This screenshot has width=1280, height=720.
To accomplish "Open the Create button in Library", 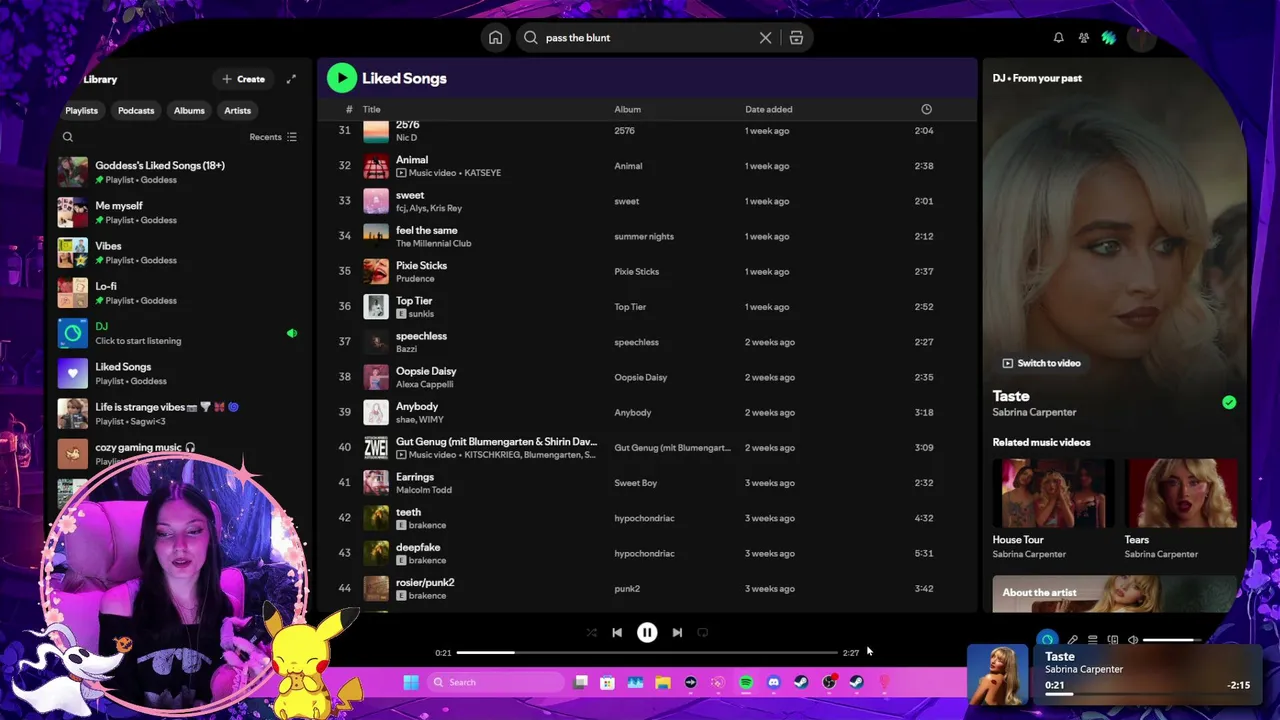I will pyautogui.click(x=243, y=79).
